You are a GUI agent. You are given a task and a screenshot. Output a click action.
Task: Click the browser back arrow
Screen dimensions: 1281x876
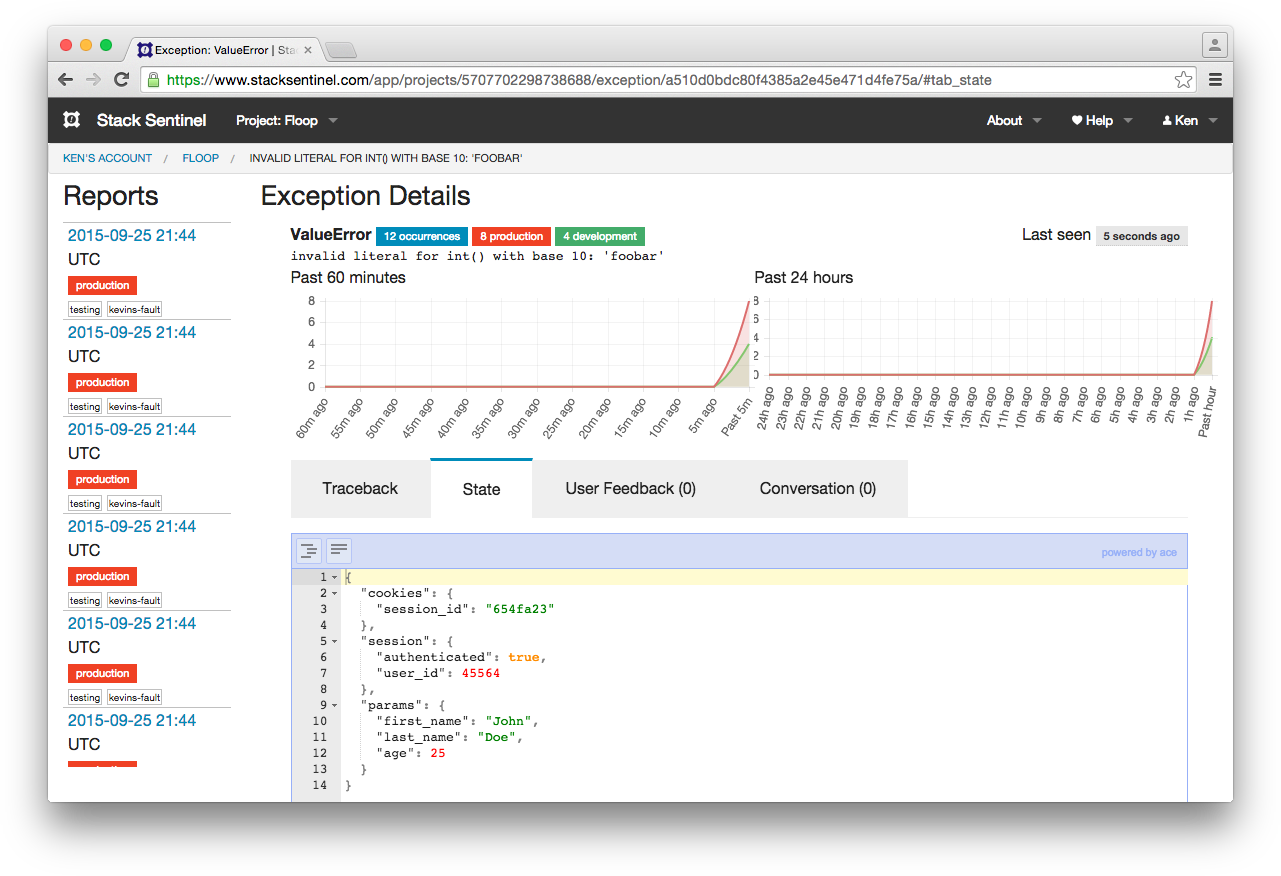(x=65, y=80)
